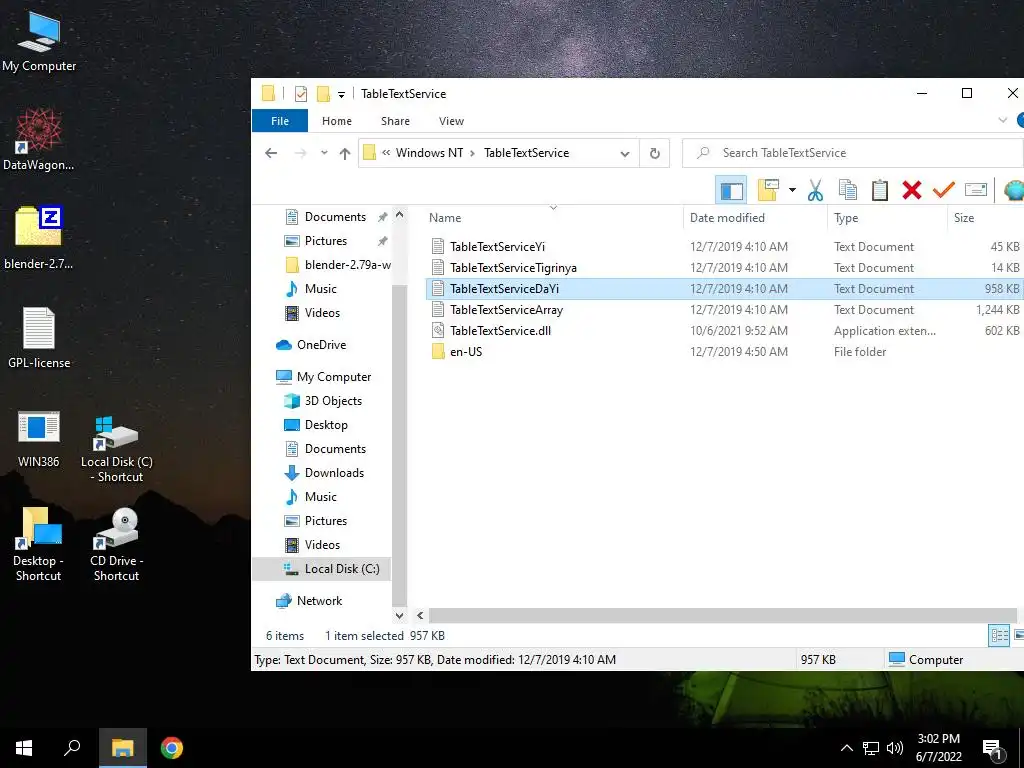Select Local Disk (C:) in navigation pane
This screenshot has height=768, width=1024.
click(x=323, y=569)
